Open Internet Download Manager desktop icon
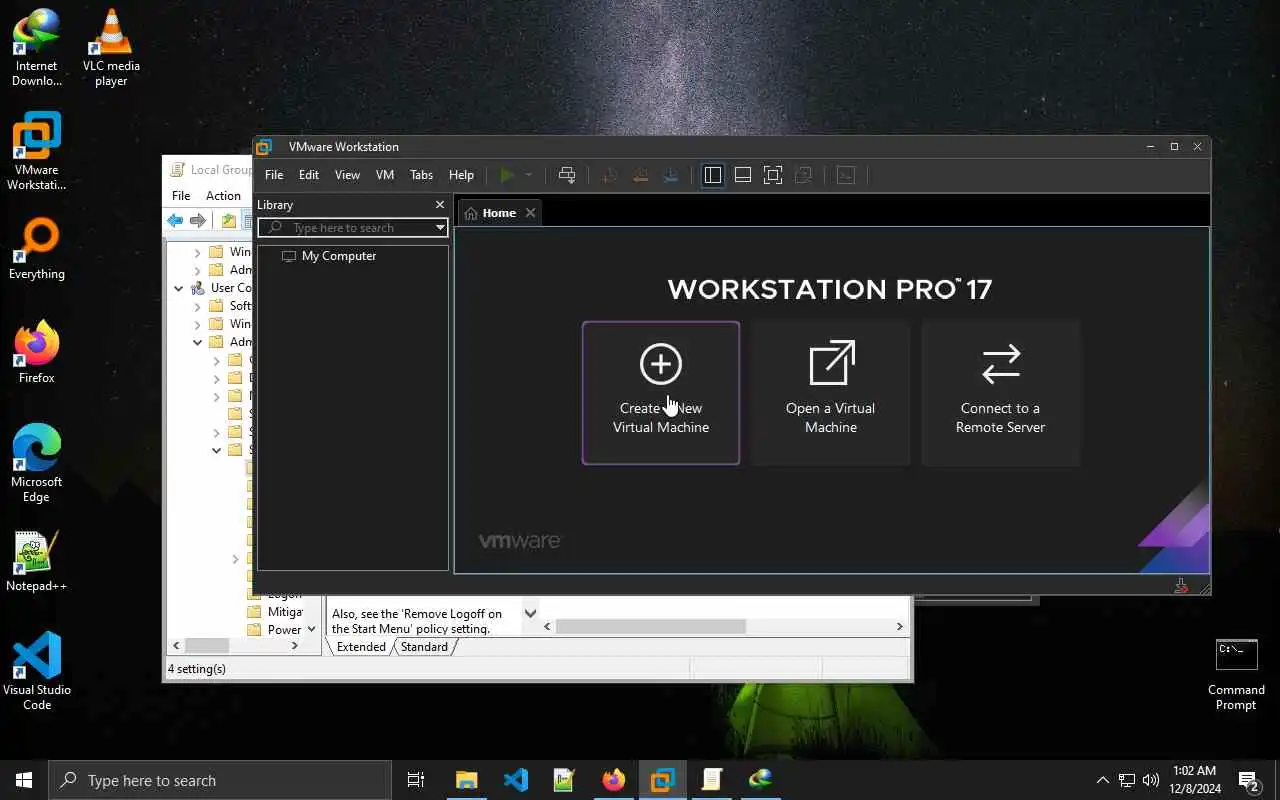1280x800 pixels. click(37, 47)
